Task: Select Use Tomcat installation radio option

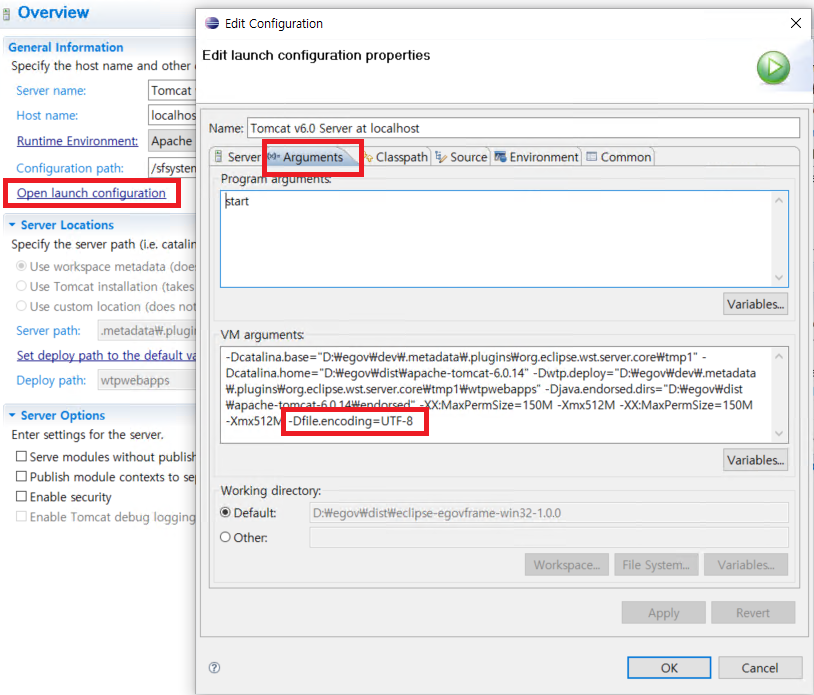Action: (21, 286)
